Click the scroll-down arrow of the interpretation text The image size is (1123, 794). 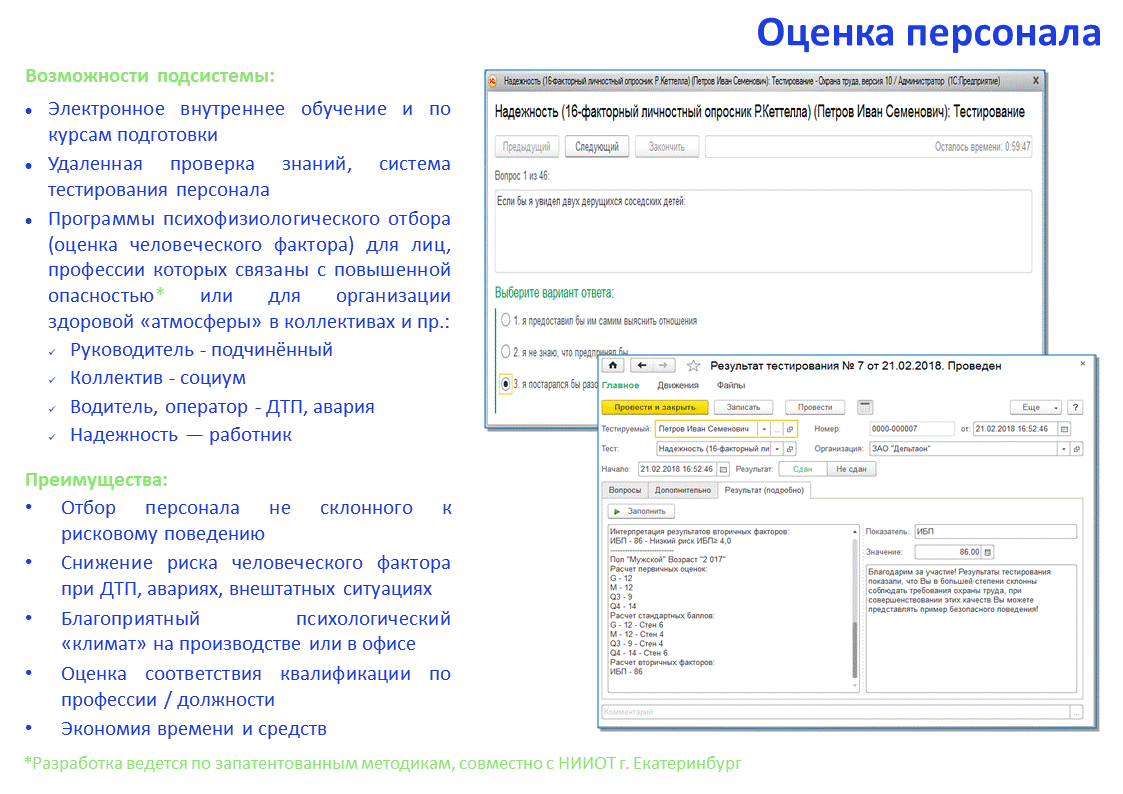(854, 686)
